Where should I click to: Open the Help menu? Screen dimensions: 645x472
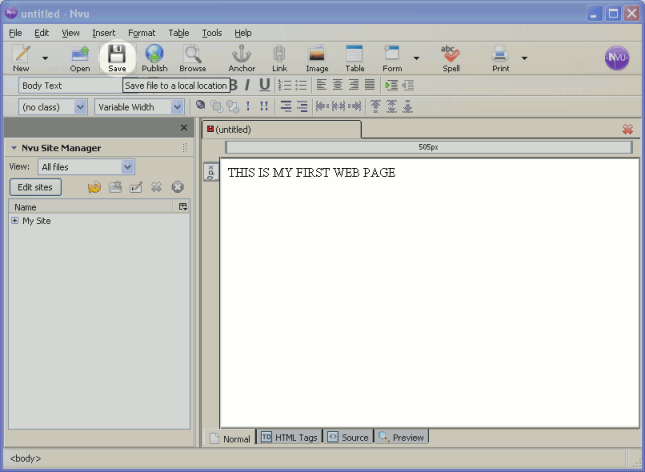pyautogui.click(x=243, y=33)
